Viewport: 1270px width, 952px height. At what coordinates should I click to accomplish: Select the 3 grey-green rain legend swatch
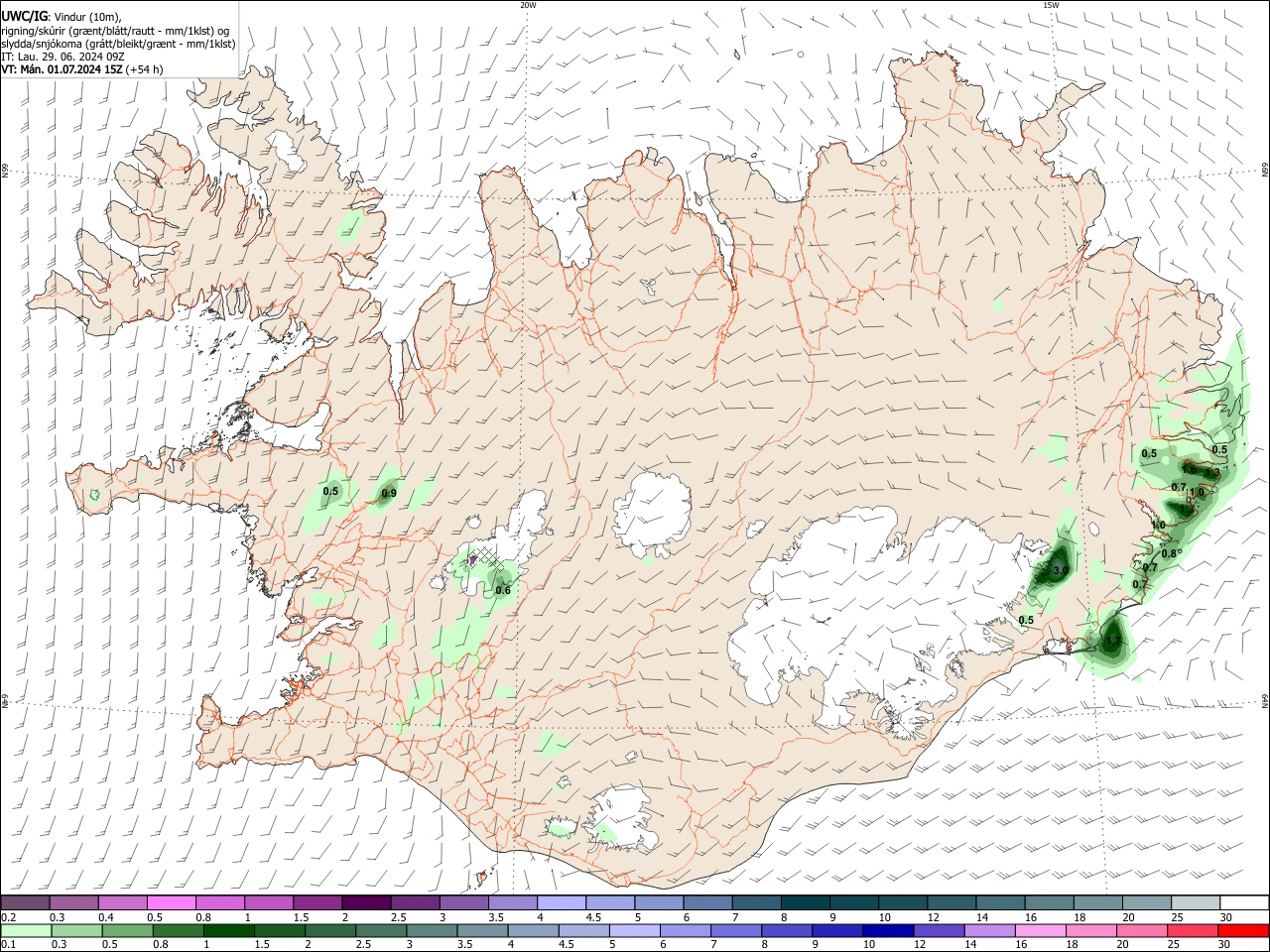coord(433,930)
